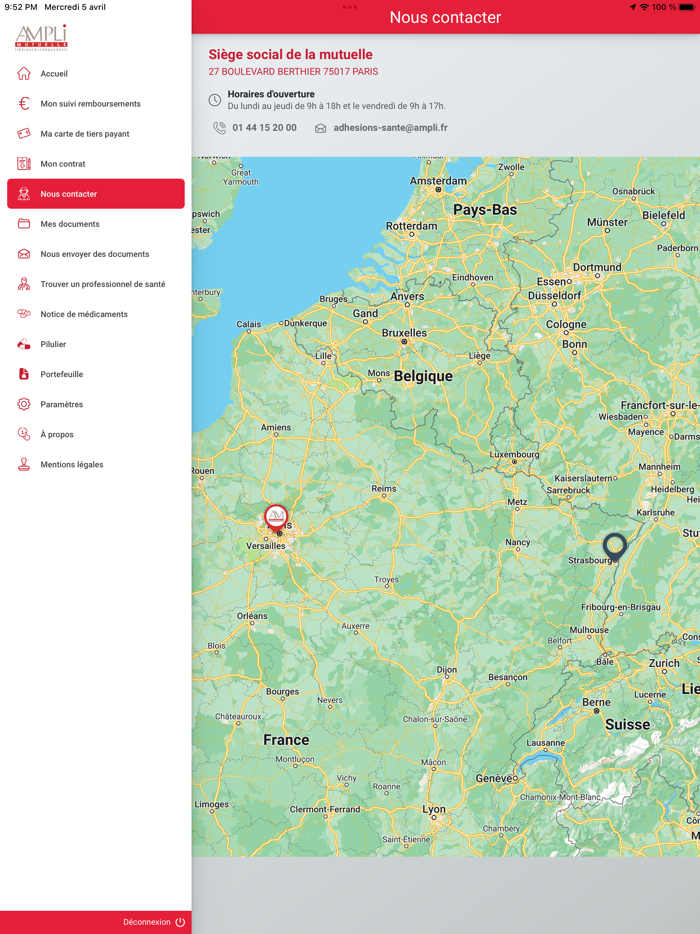Click the three dots at top center
700x934 pixels.
click(x=350, y=7)
